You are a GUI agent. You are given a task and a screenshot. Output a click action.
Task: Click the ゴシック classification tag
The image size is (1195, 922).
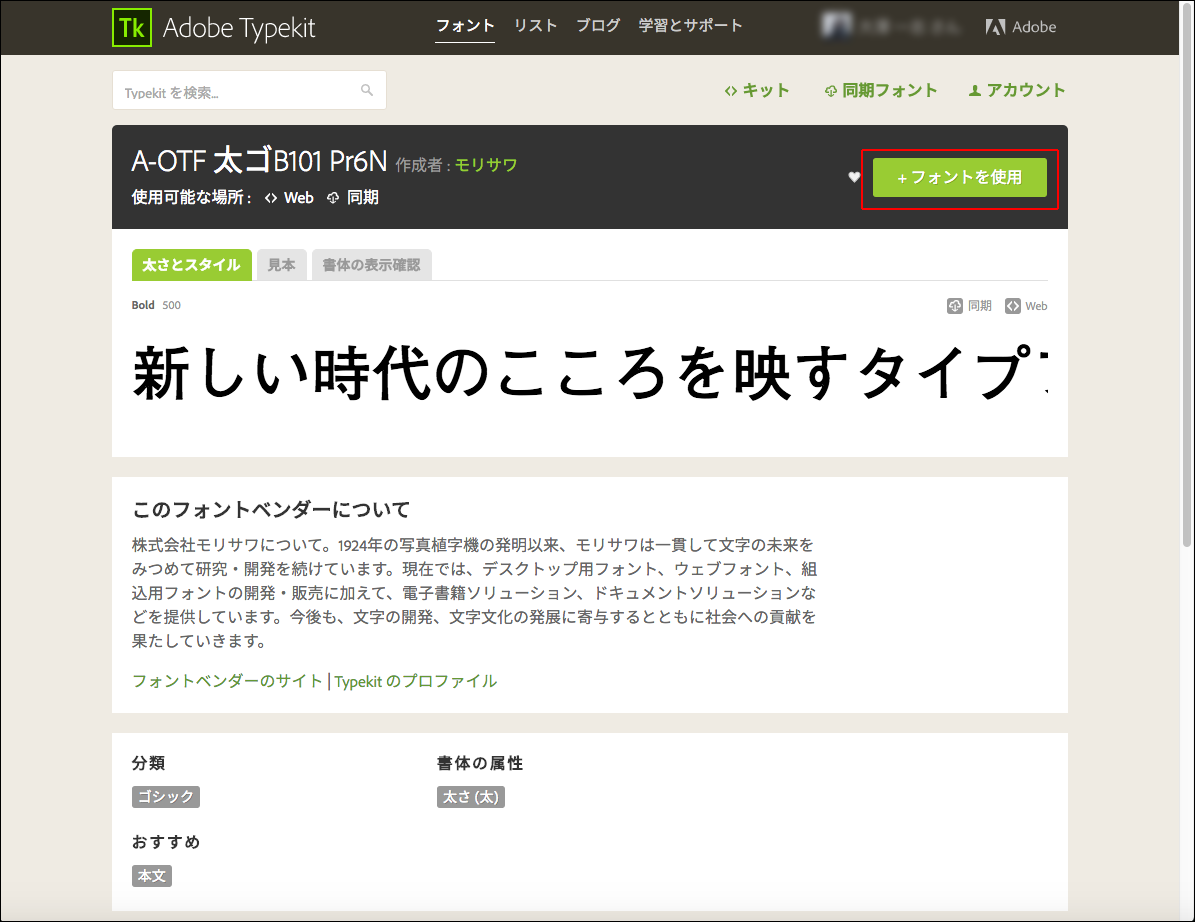[x=165, y=797]
